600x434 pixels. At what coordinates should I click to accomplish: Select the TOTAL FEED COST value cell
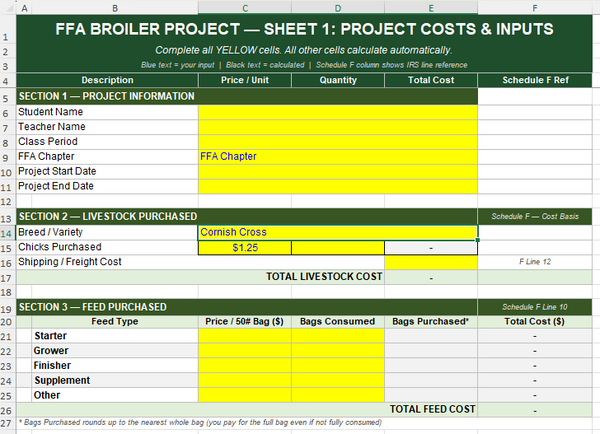[x=535, y=410]
